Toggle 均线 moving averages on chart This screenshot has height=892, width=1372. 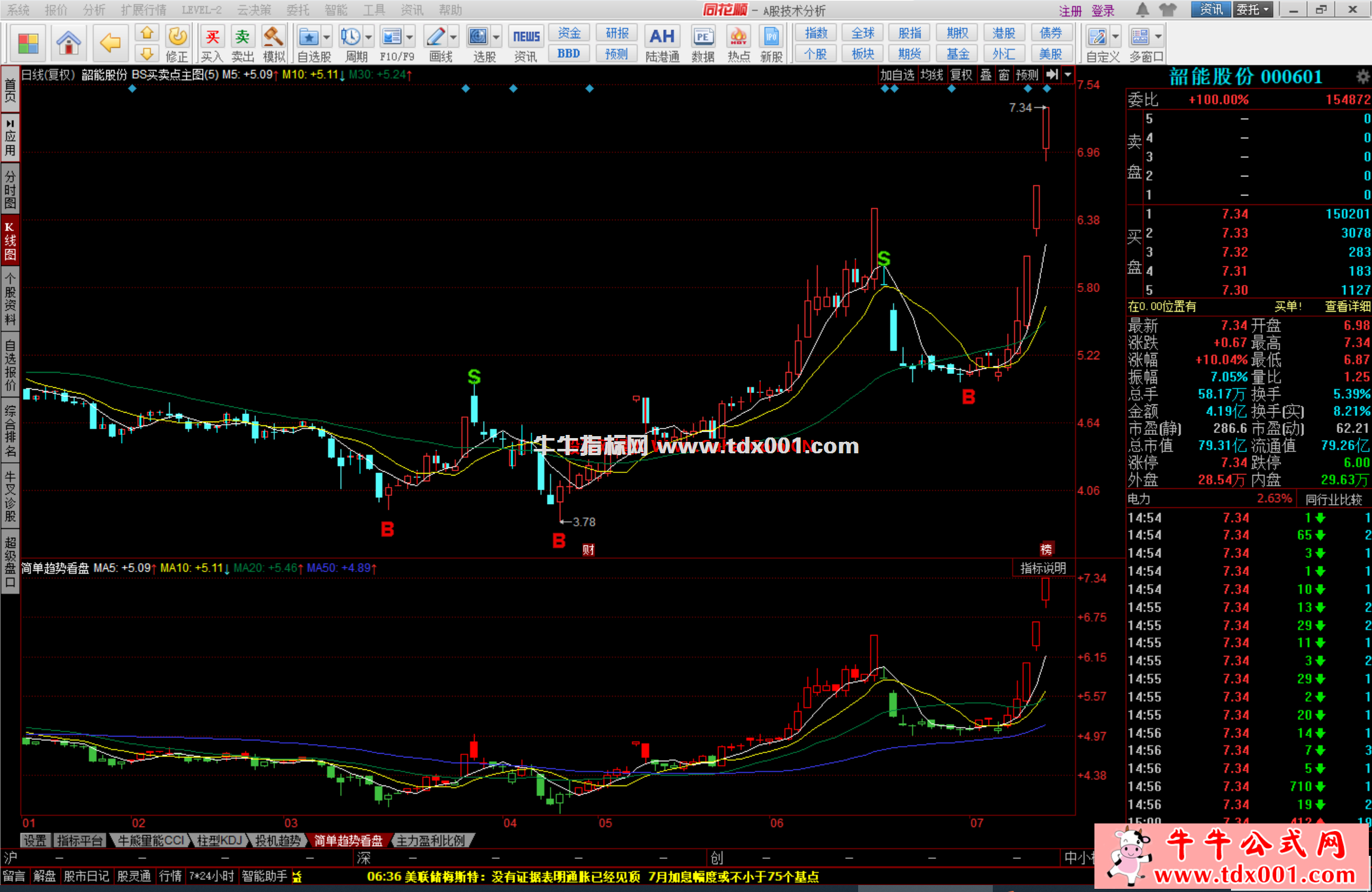pos(932,75)
